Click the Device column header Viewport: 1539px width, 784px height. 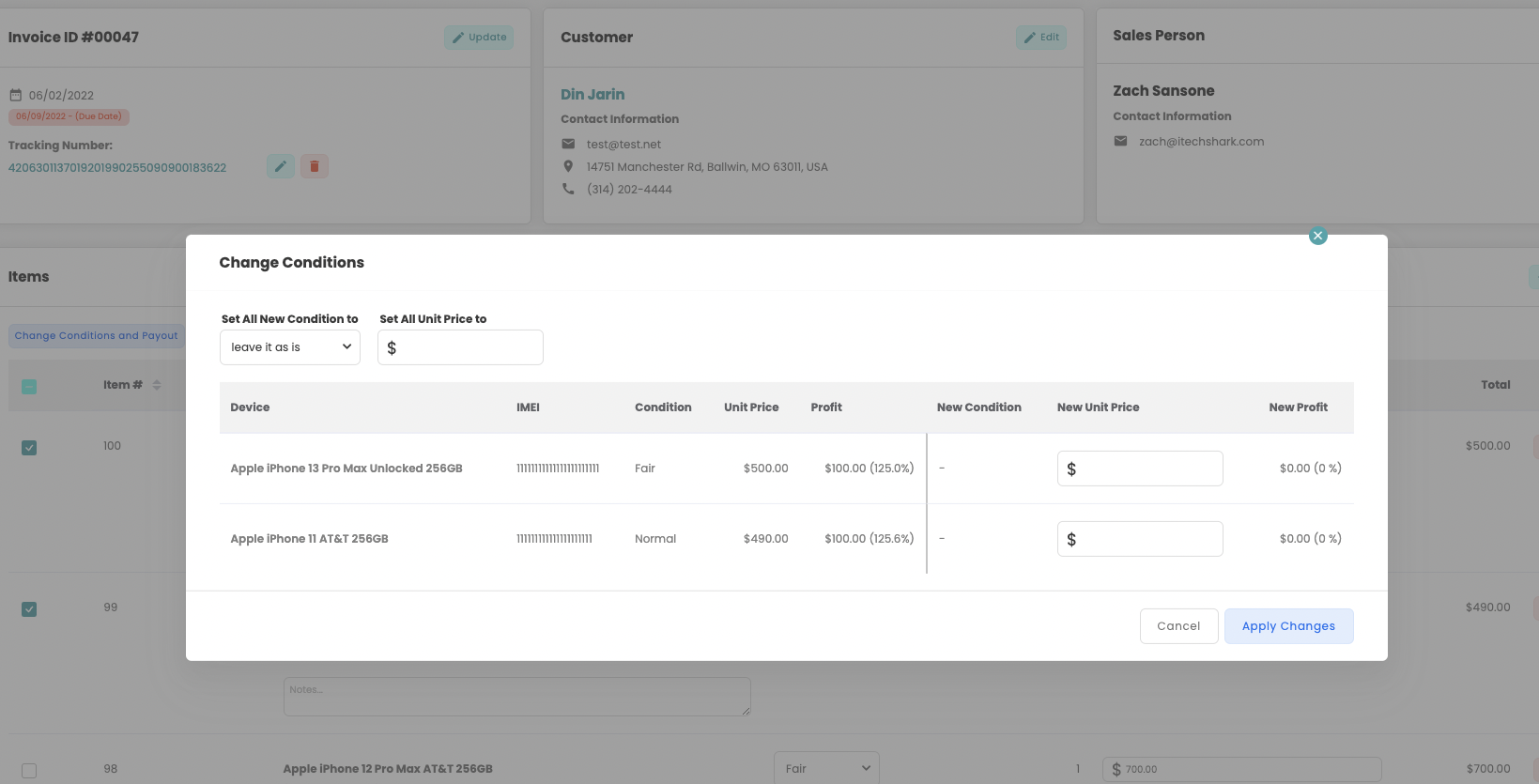[x=250, y=407]
